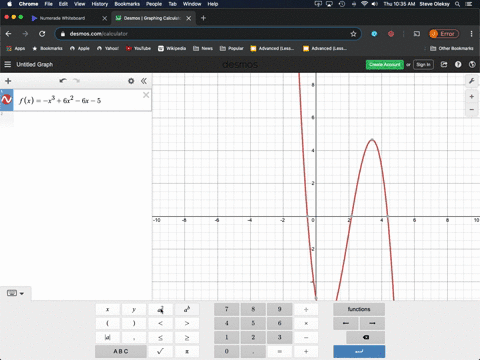Tap the equals key

(280, 351)
